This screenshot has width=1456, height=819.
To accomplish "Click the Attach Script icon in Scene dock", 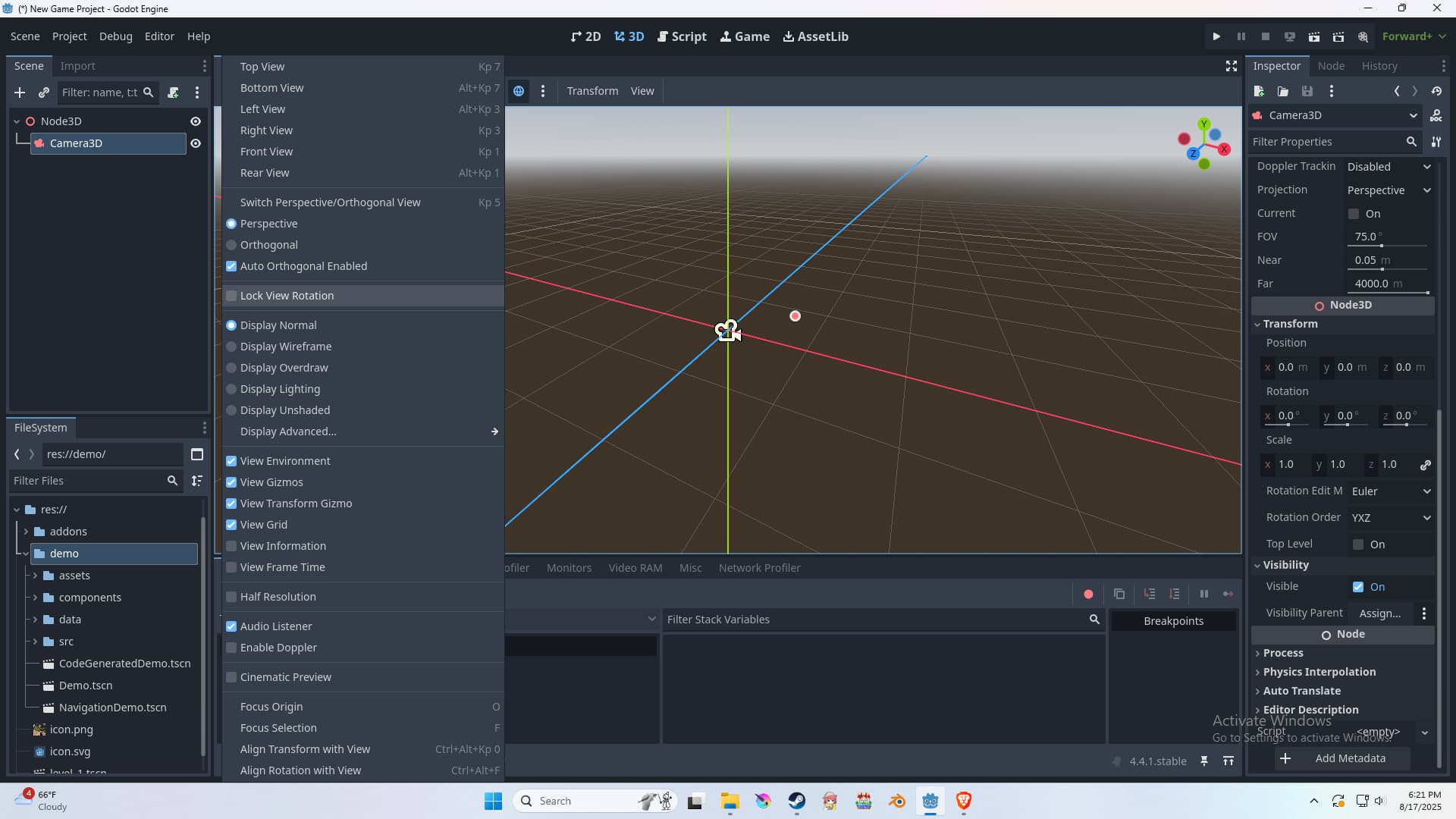I will (x=173, y=93).
